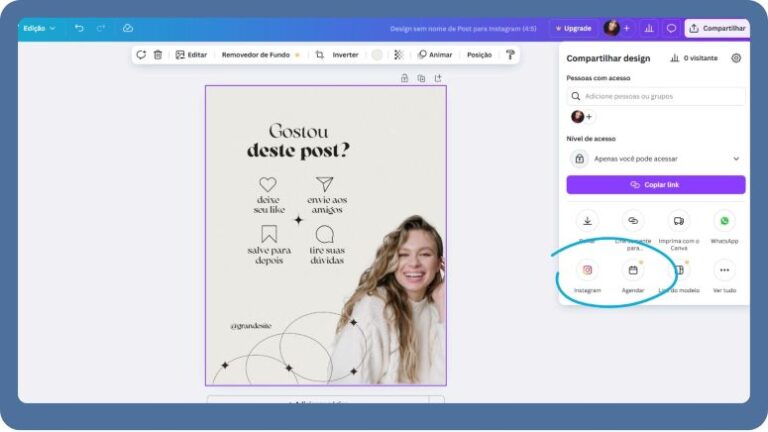Select the paper plane icon on design

coord(324,184)
